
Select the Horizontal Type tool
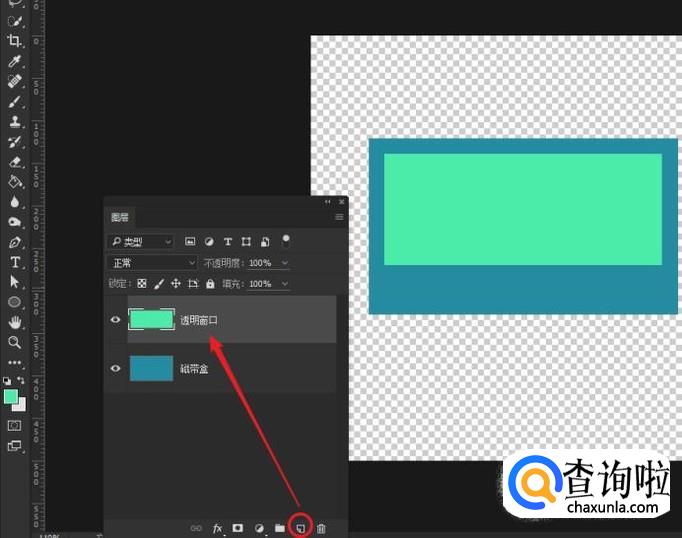[x=14, y=262]
